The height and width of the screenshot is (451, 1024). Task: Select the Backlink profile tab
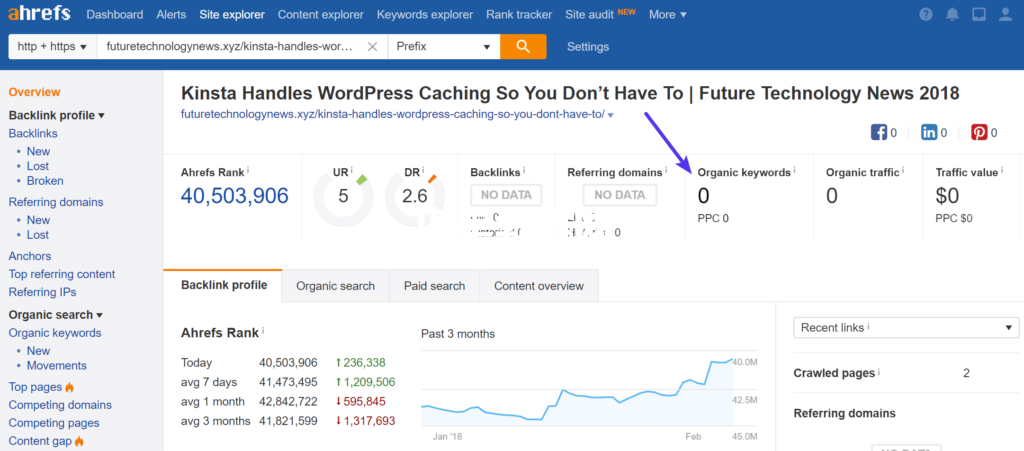click(x=223, y=285)
